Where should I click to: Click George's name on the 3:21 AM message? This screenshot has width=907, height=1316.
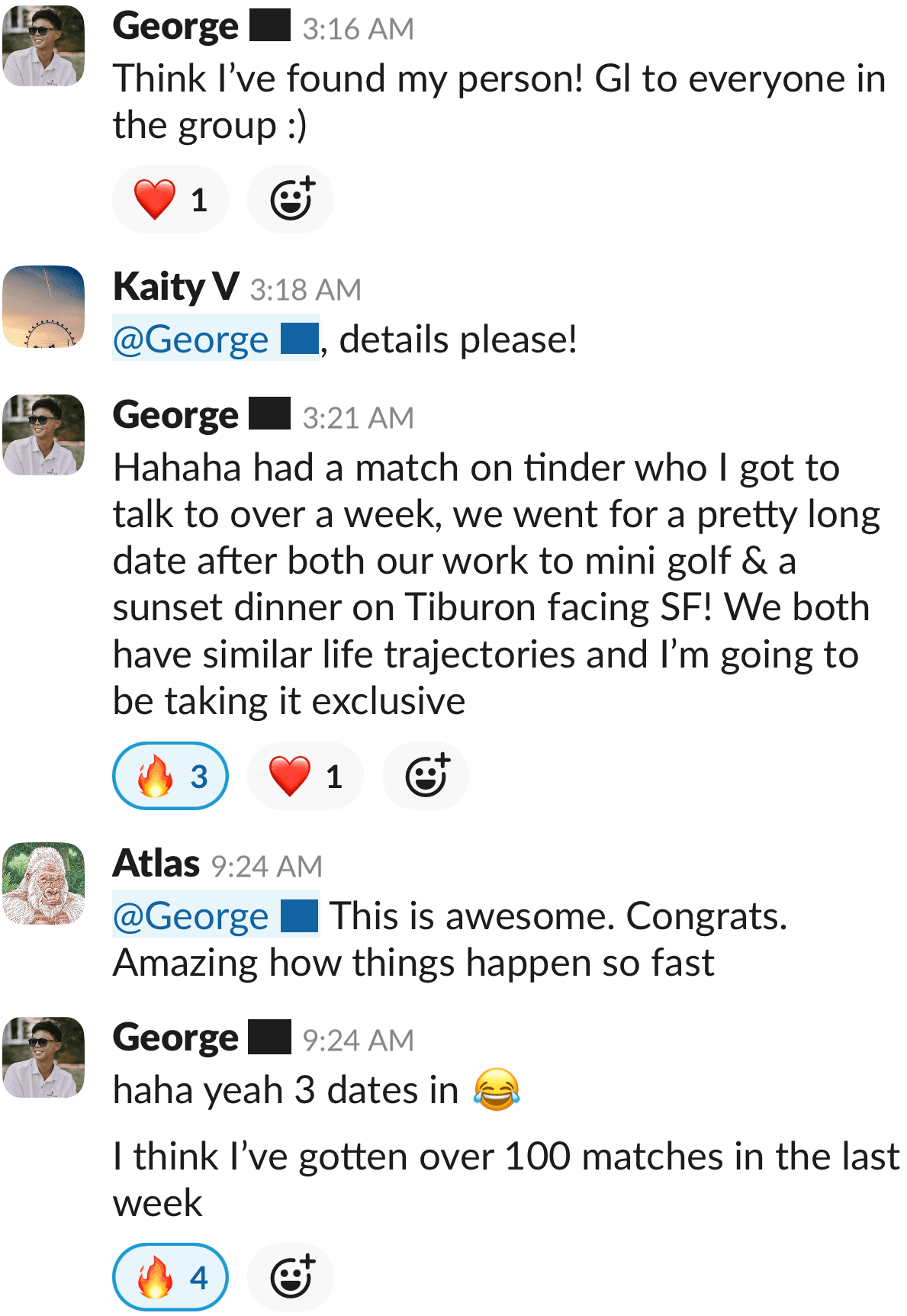(x=175, y=416)
